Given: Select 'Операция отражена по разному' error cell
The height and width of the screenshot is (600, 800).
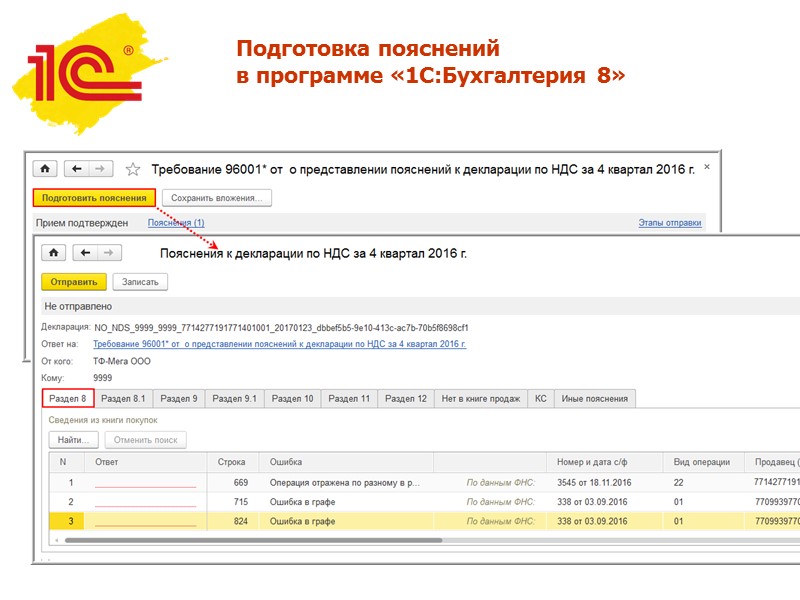Looking at the screenshot, I should (345, 483).
